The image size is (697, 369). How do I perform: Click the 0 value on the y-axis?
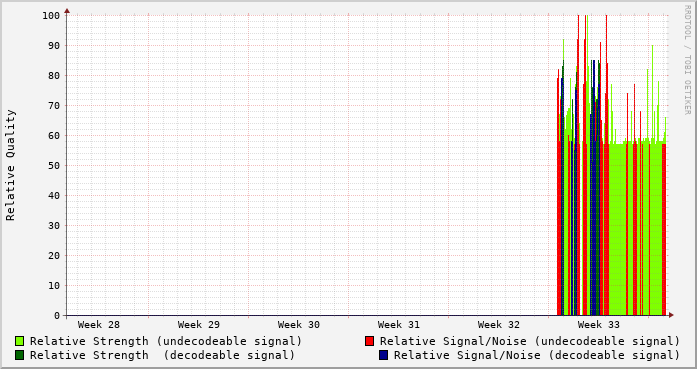click(57, 316)
